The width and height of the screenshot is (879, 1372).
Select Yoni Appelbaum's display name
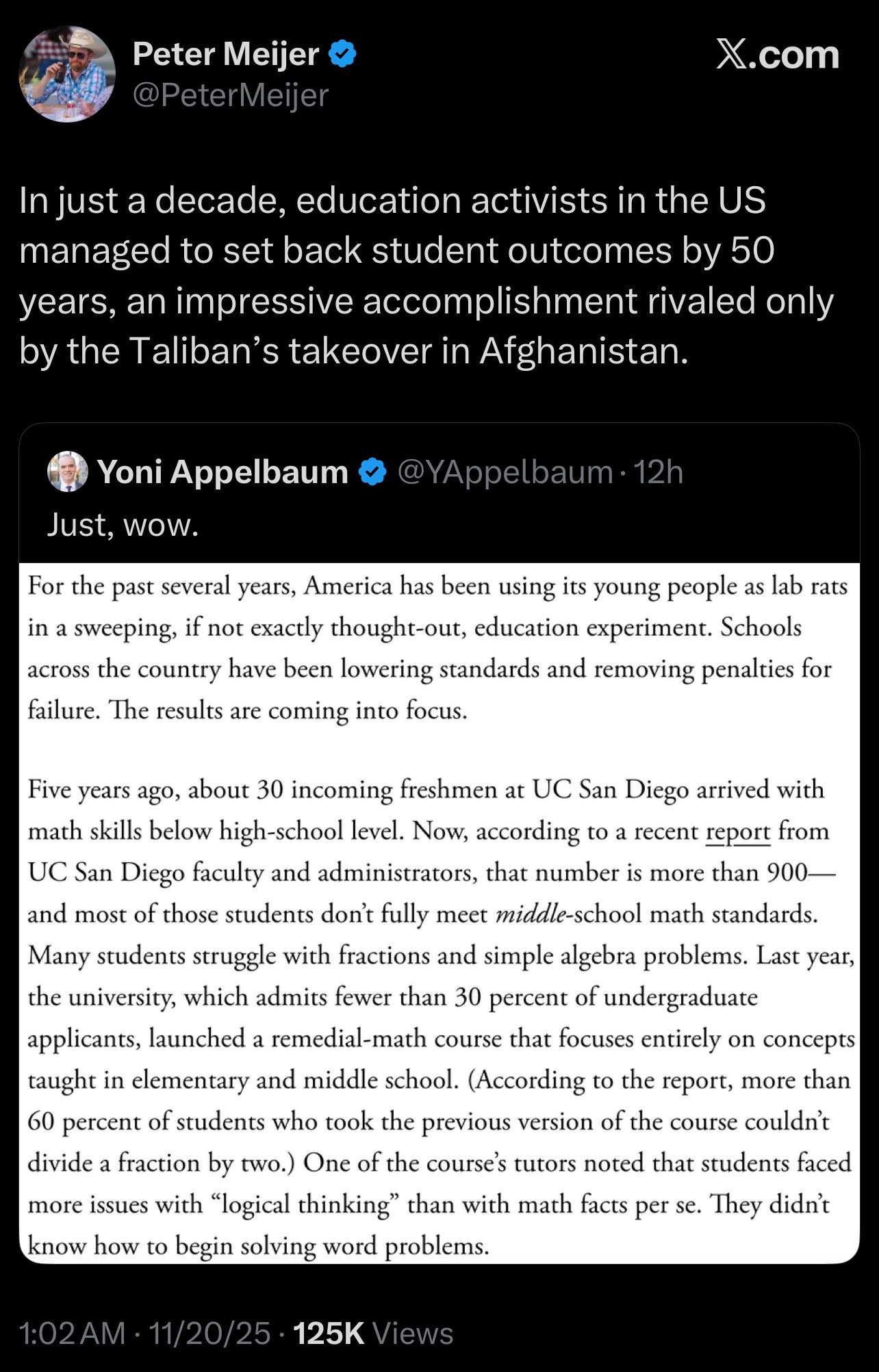pos(221,471)
